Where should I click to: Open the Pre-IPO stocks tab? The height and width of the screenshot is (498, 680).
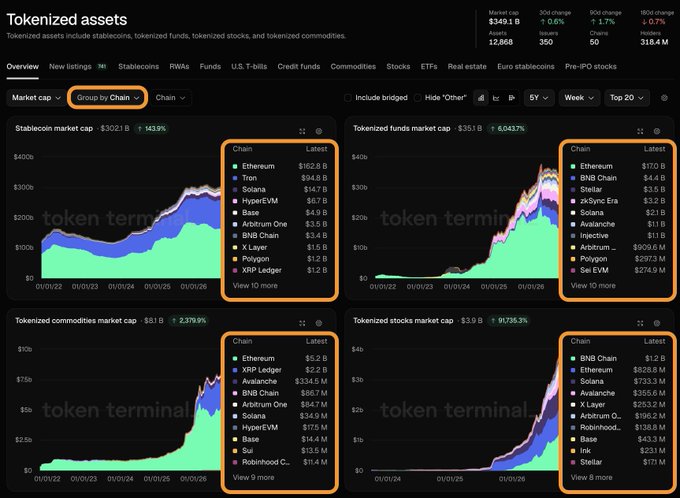[590, 67]
